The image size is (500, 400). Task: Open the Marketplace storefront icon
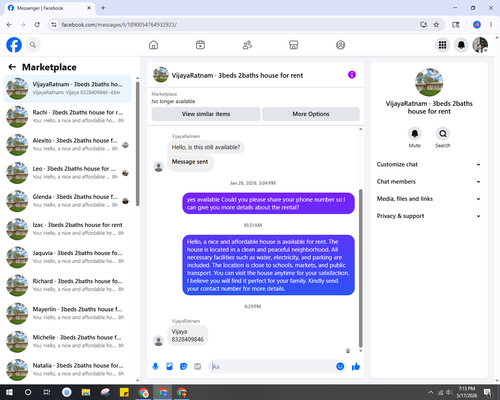coord(294,45)
